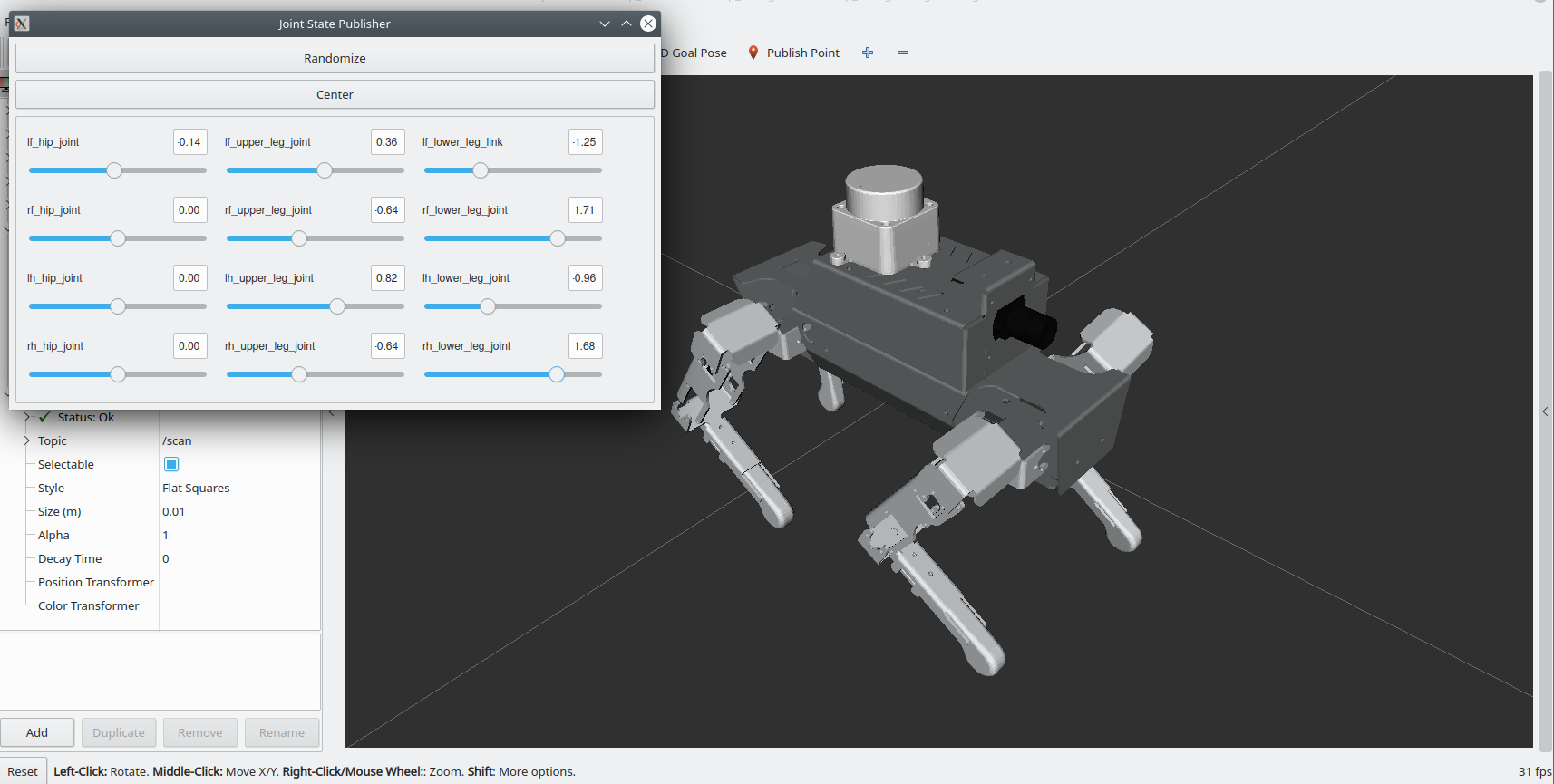
Task: Click the rf_hip_joint value field
Action: click(x=190, y=210)
